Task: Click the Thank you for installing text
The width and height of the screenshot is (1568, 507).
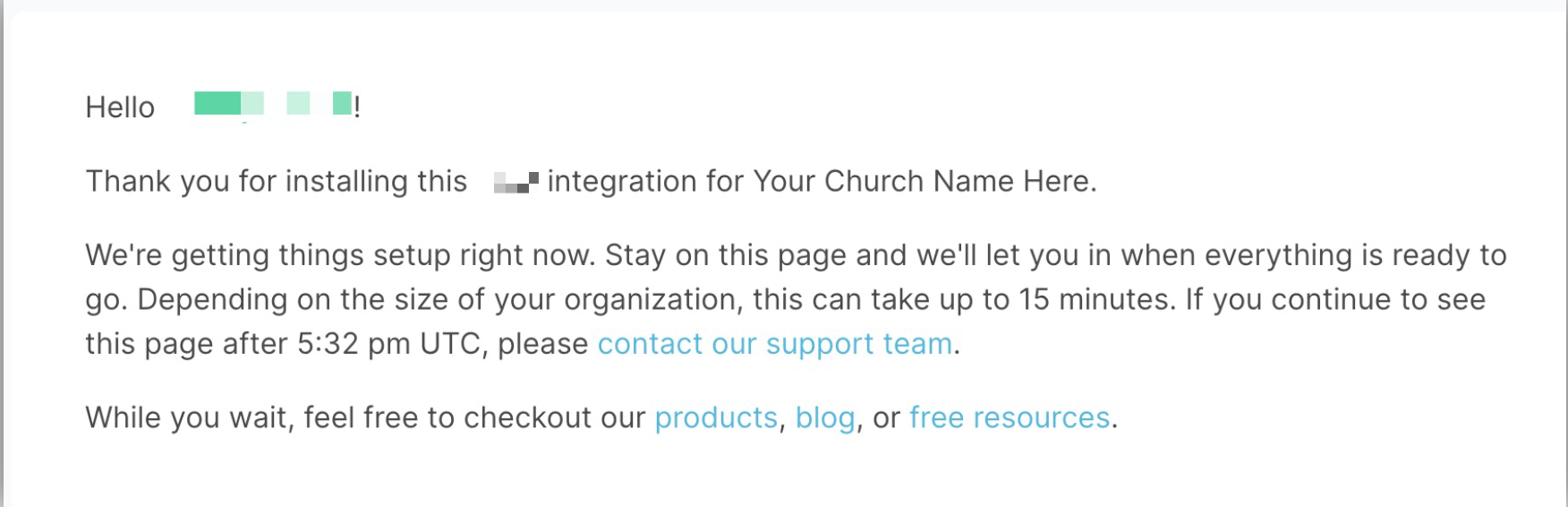Action: pos(276,182)
